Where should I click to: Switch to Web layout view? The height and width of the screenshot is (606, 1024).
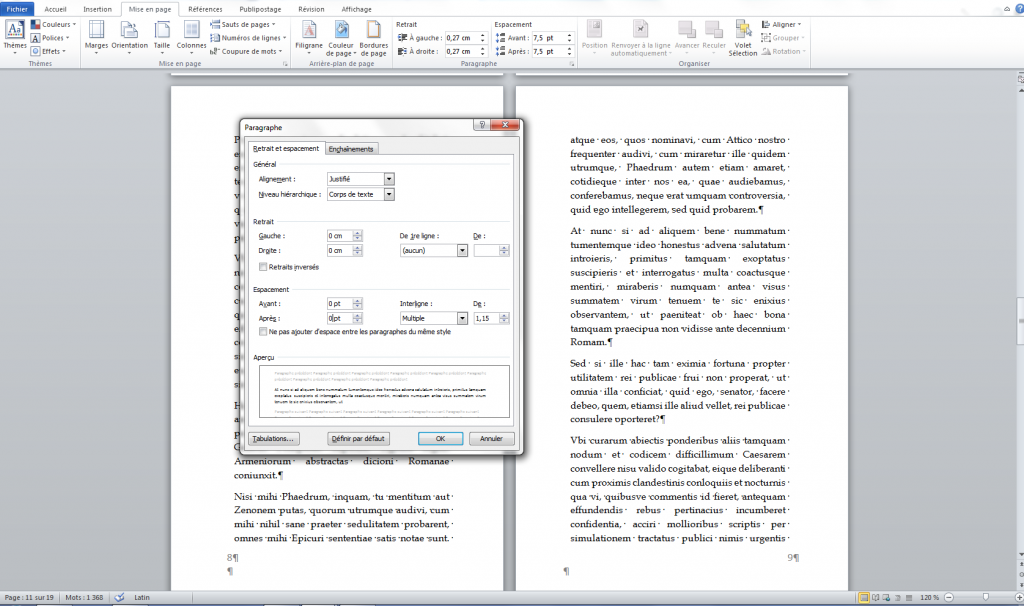tap(887, 598)
